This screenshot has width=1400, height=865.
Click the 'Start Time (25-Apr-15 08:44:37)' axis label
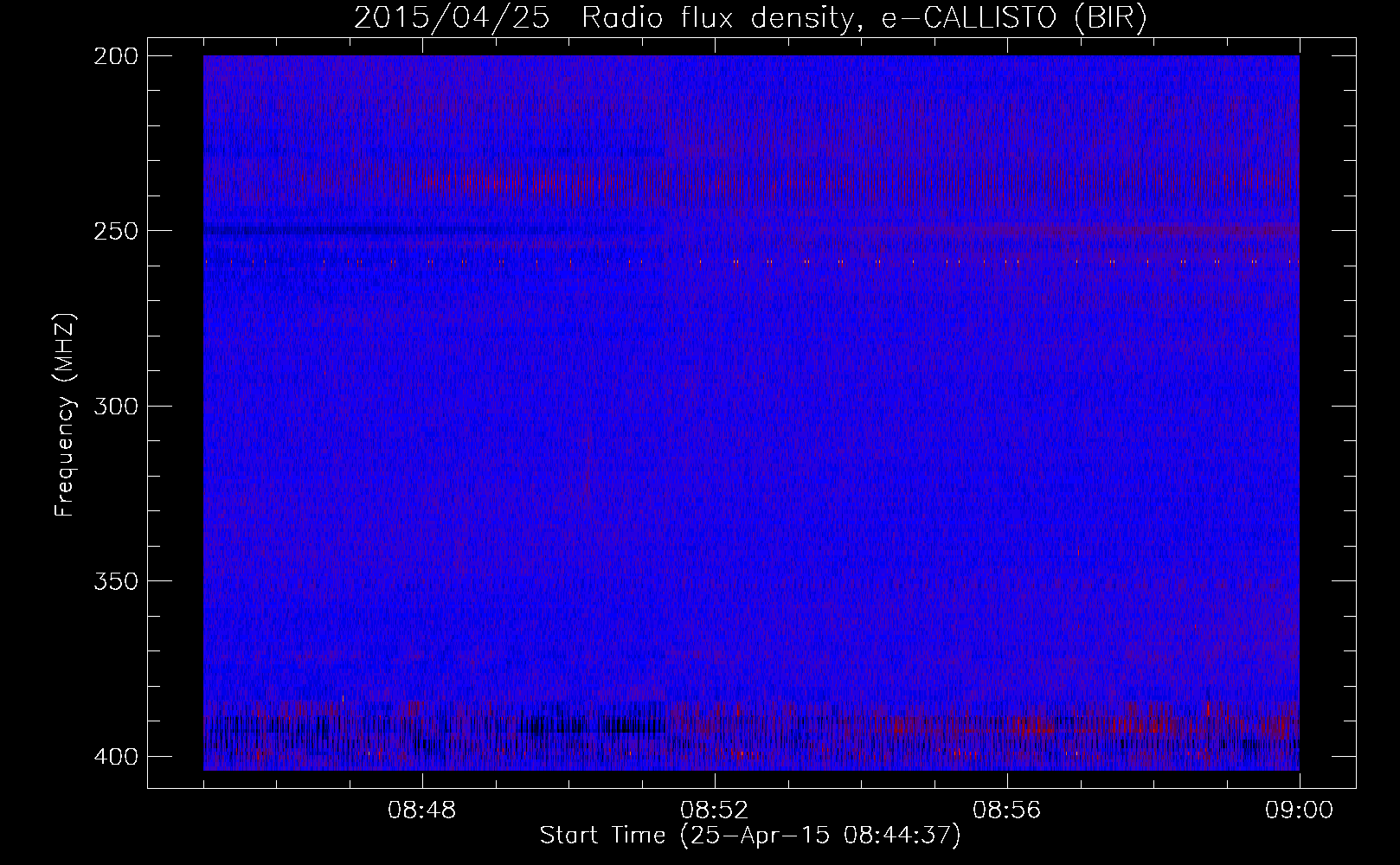(750, 836)
